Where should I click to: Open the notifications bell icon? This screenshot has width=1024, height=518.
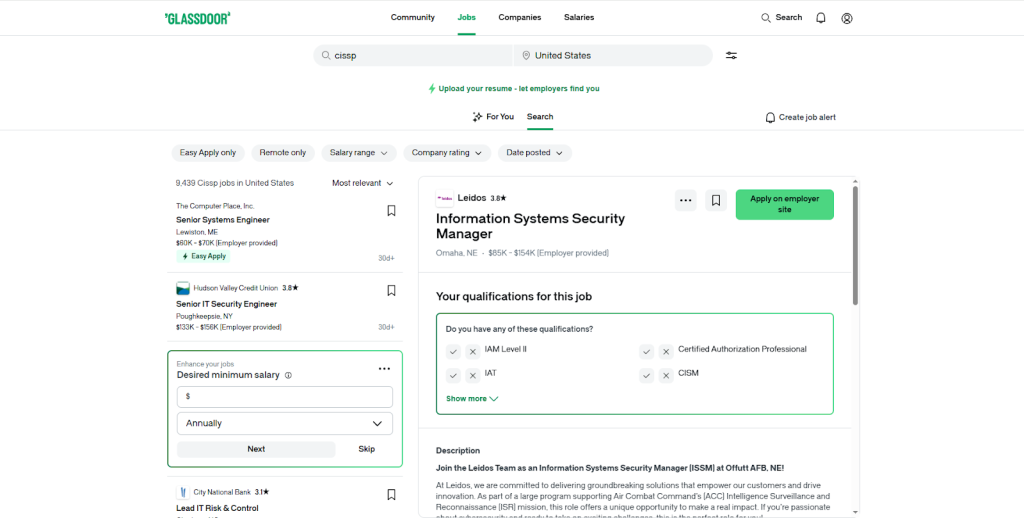pos(821,18)
